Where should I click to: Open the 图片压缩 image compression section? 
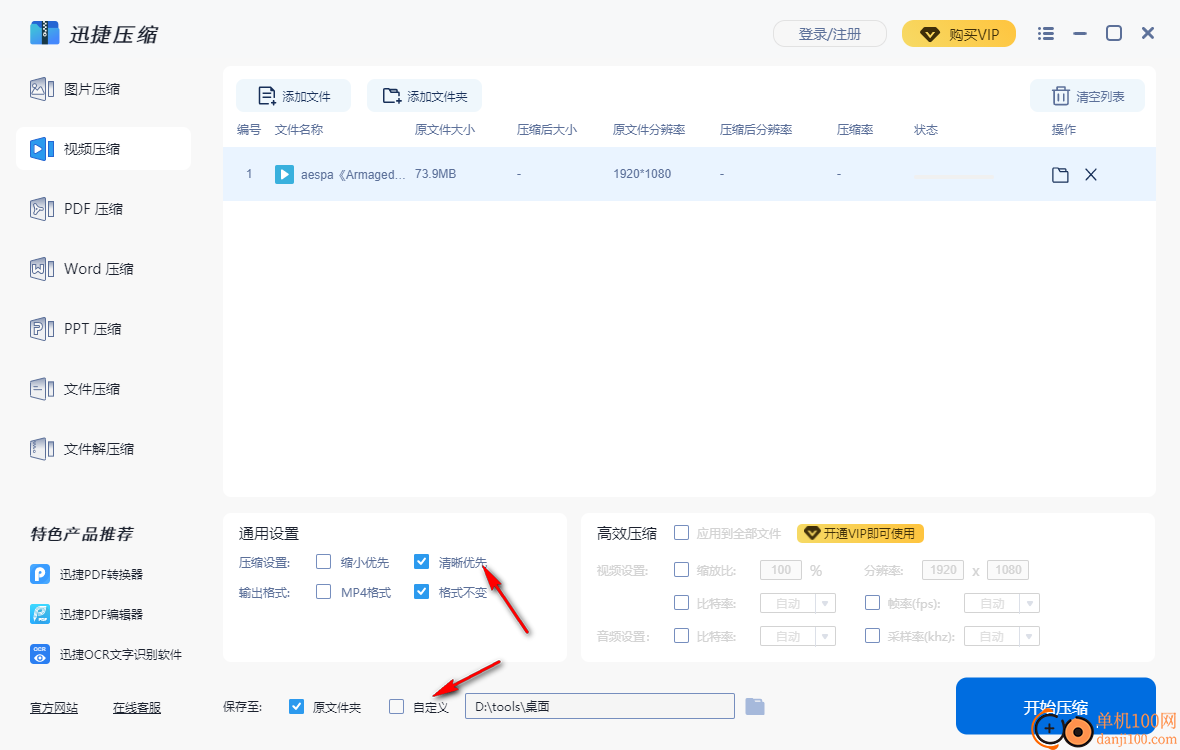tap(75, 89)
